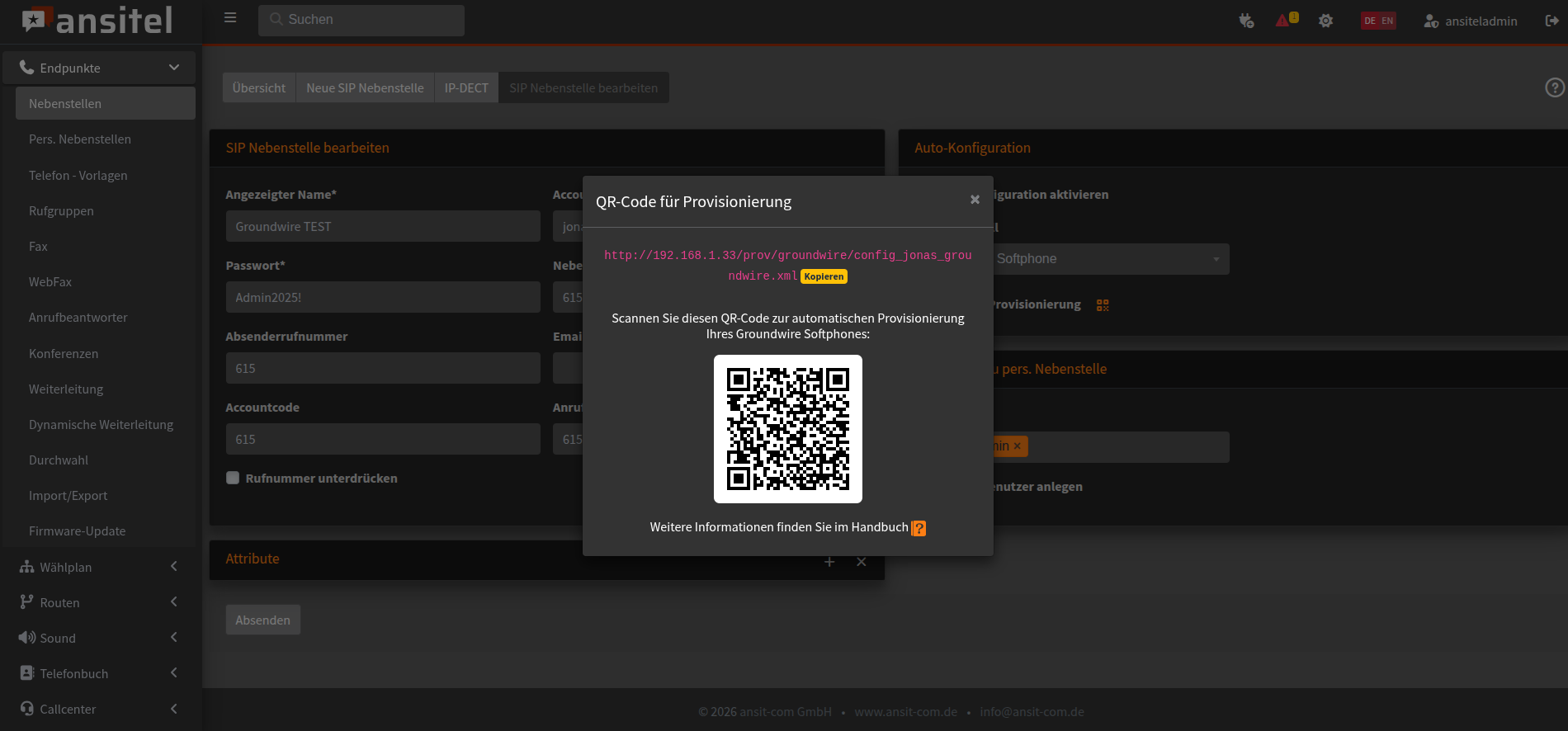Click the X icon in Attribute panel
This screenshot has height=731, width=1568.
[861, 562]
